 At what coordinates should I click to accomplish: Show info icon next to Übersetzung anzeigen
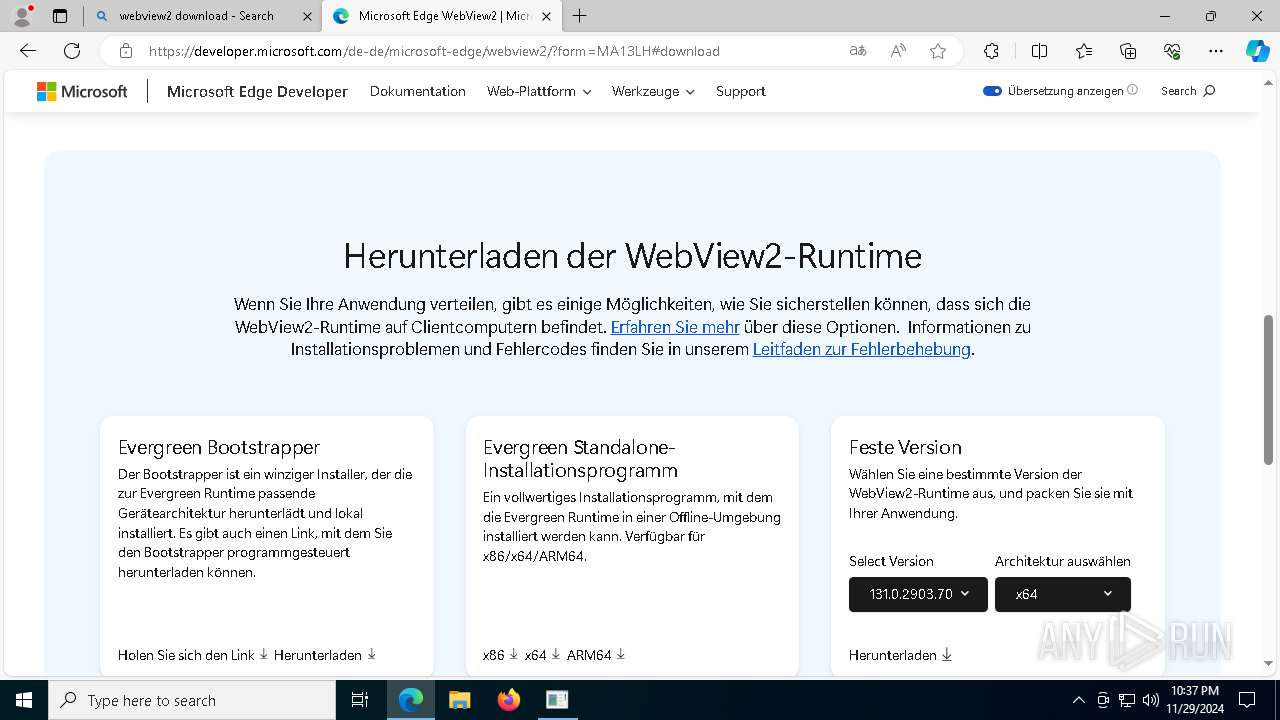coord(1132,90)
